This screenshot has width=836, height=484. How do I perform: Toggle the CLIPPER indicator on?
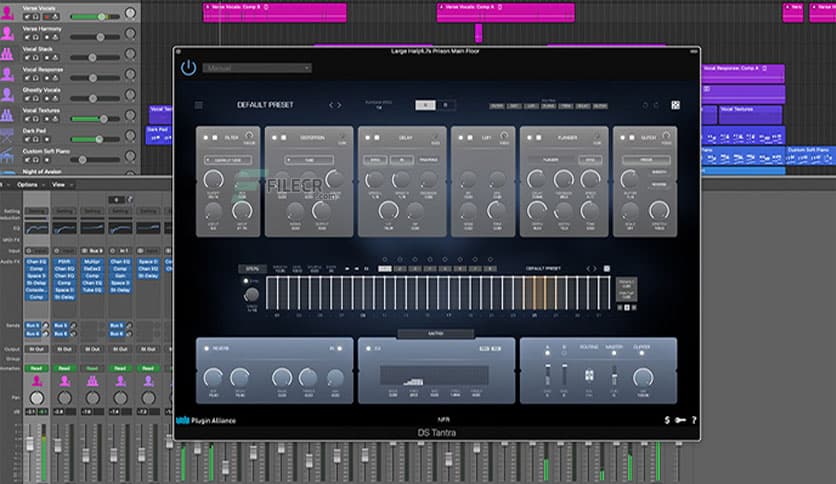pos(641,353)
